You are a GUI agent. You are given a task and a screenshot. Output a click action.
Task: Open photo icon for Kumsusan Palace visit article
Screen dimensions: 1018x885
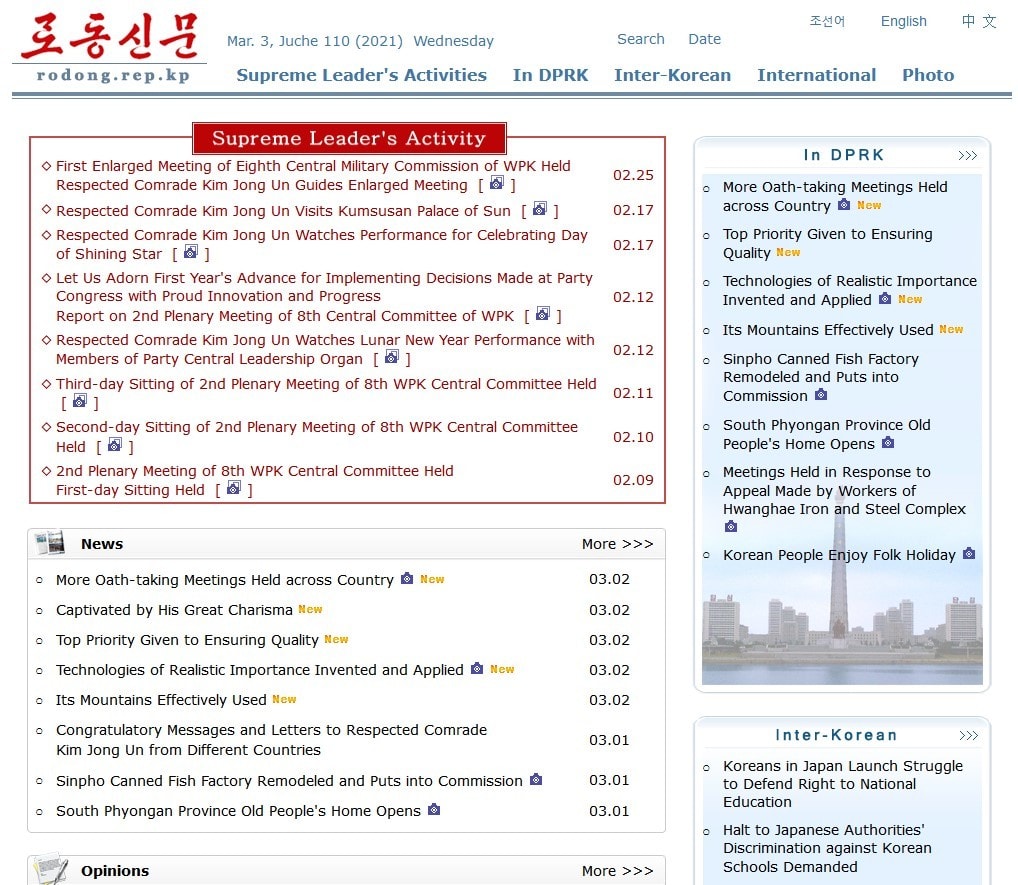pos(540,208)
